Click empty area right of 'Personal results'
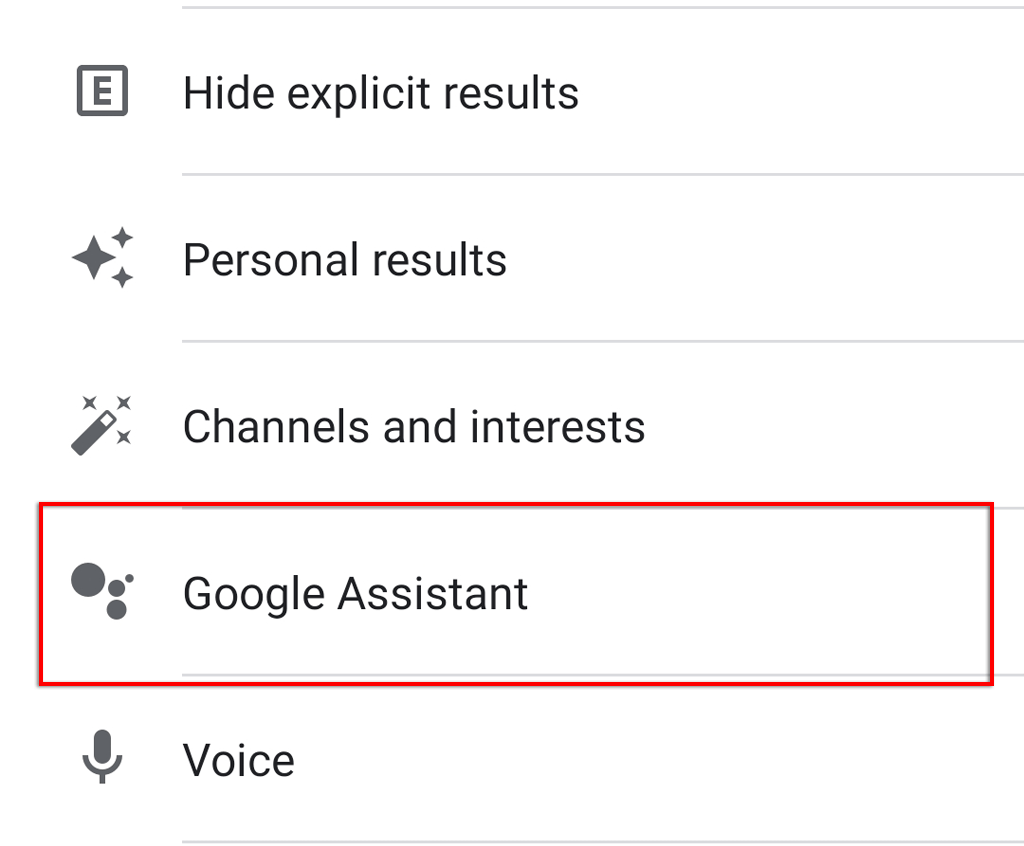Image resolution: width=1024 pixels, height=846 pixels. (765, 258)
